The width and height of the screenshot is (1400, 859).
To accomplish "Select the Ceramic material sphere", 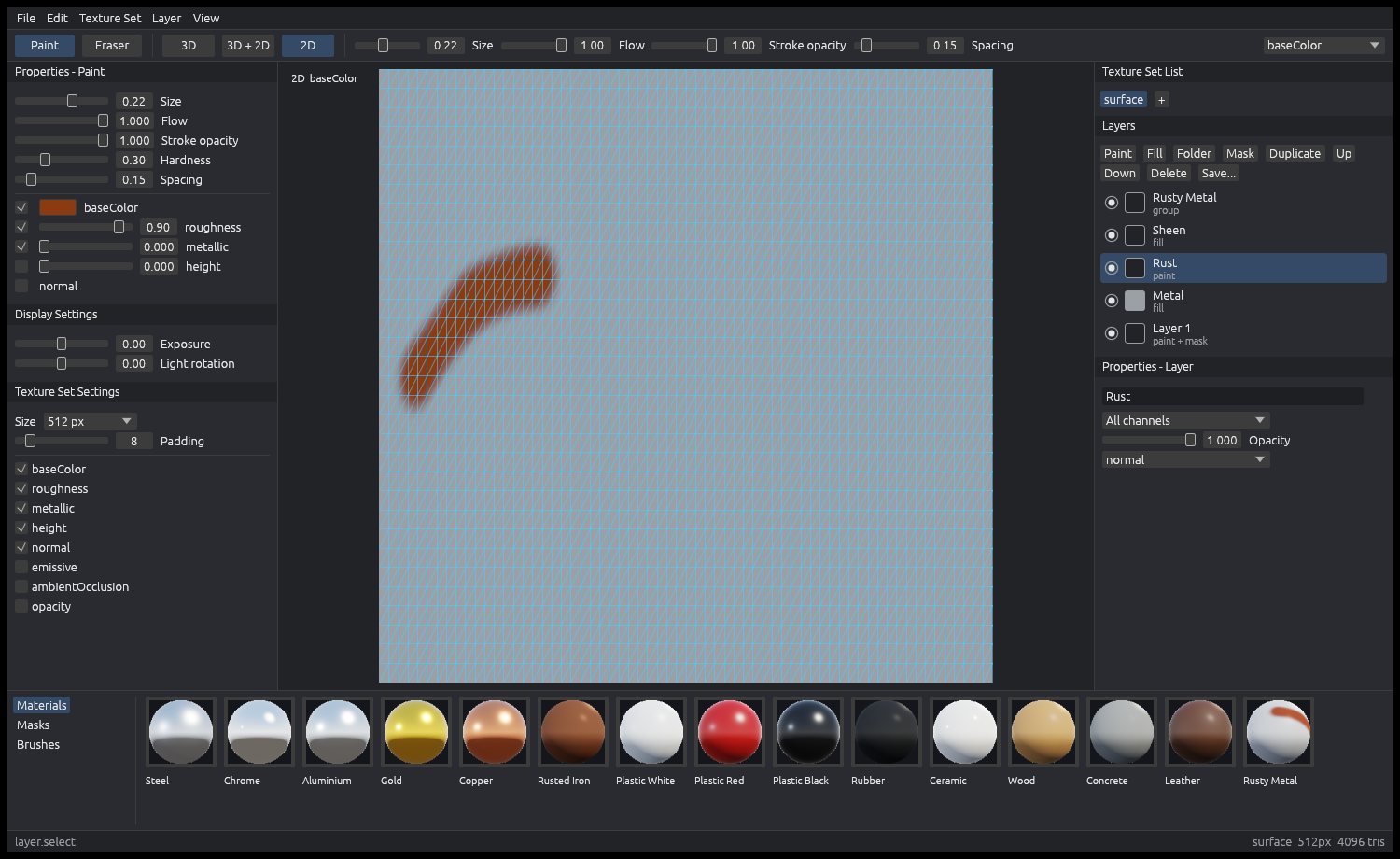I will (965, 732).
